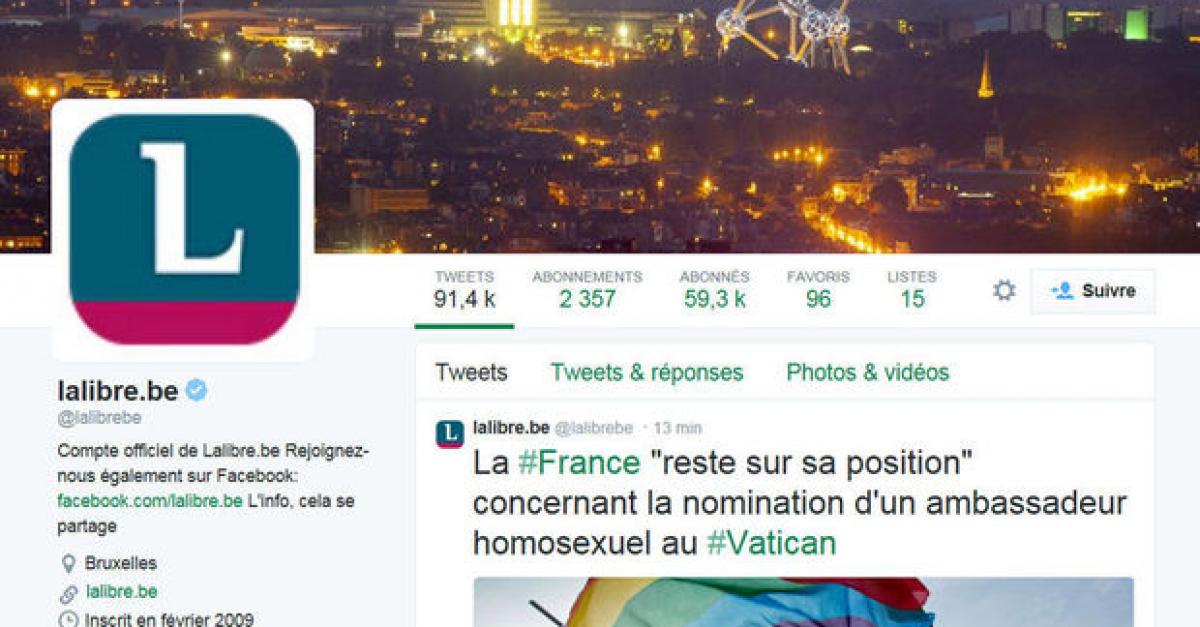Click the blue verified badge
The image size is (1200, 627).
tap(196, 391)
